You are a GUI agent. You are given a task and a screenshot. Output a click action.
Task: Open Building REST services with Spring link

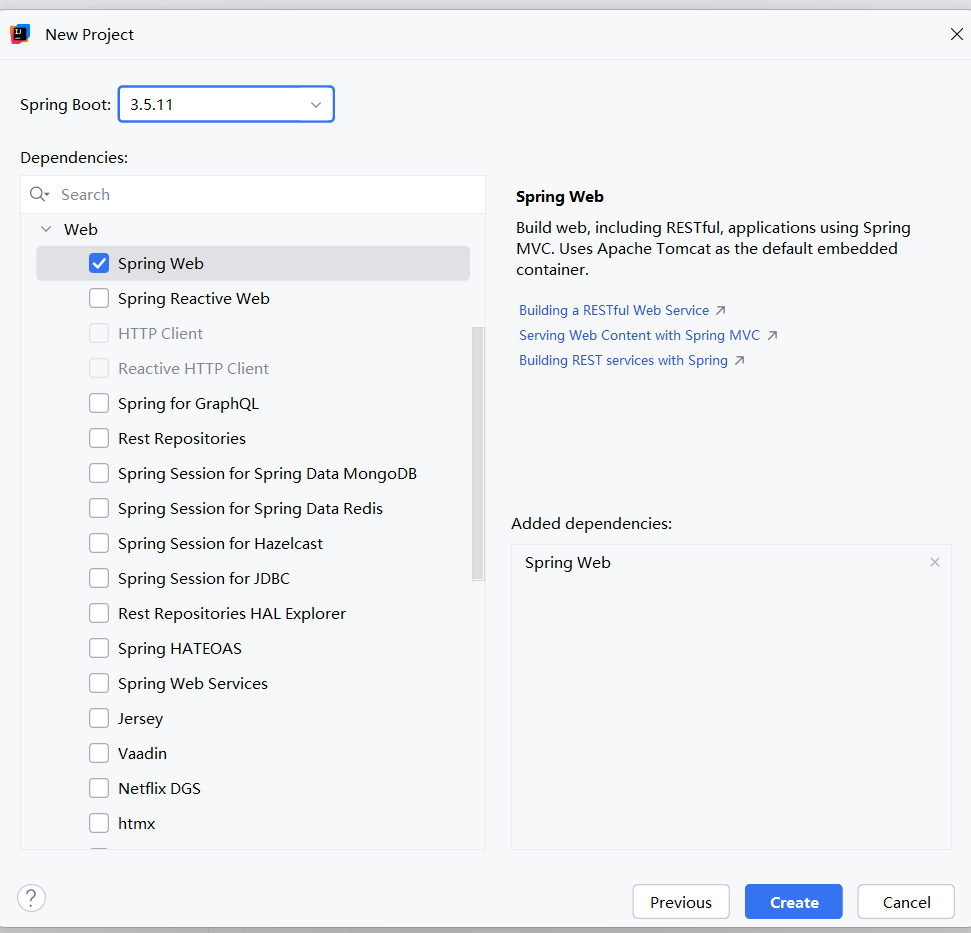(x=623, y=360)
